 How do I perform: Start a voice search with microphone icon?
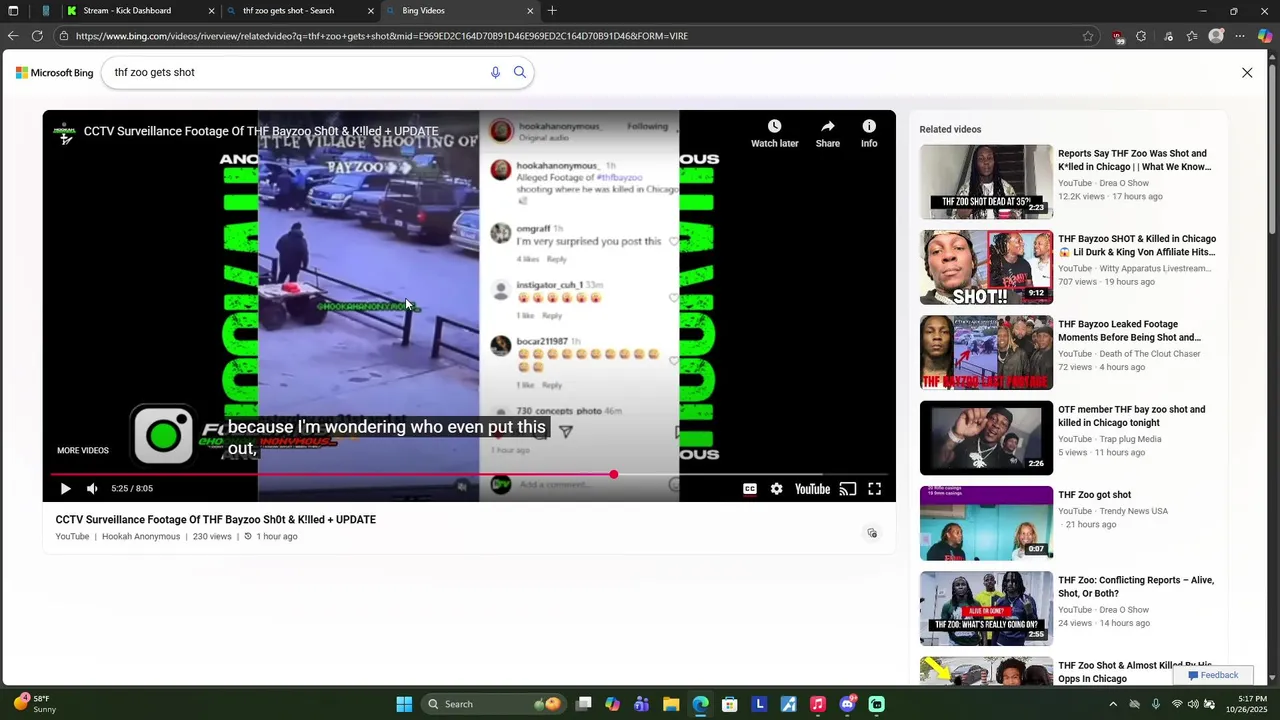(x=495, y=72)
